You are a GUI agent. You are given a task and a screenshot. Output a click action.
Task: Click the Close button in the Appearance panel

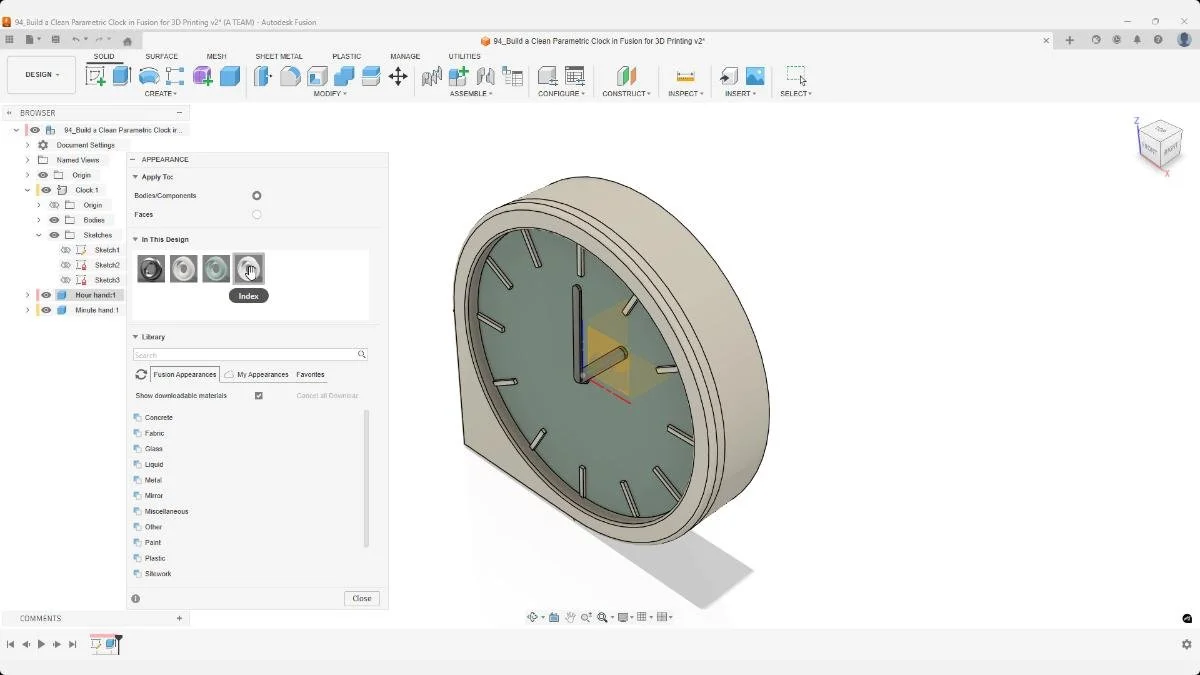[361, 598]
